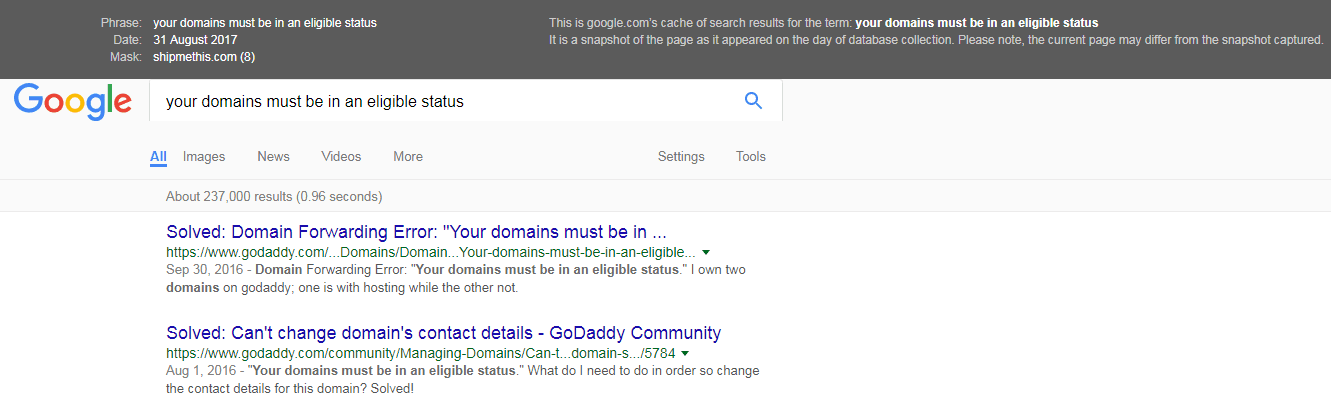Open the 'Can't change domain's contact details' result

point(443,333)
